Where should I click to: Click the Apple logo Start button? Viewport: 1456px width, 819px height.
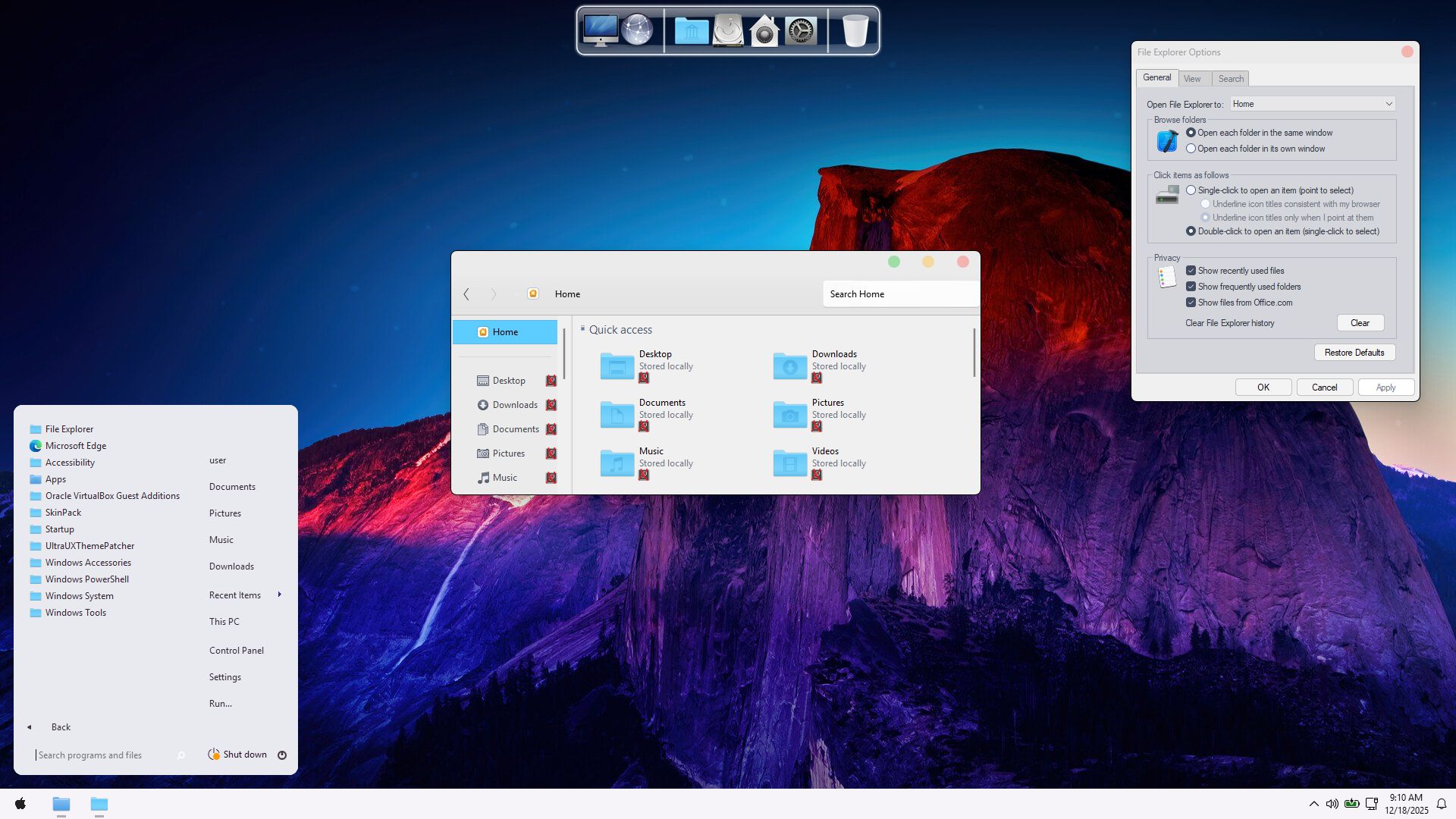tap(20, 804)
